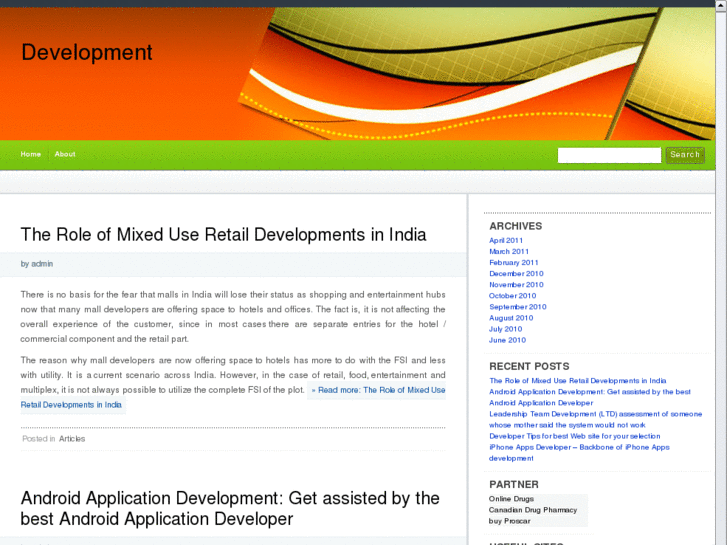The image size is (727, 545).
Task: Open the Android Application Development post heading
Action: click(230, 508)
